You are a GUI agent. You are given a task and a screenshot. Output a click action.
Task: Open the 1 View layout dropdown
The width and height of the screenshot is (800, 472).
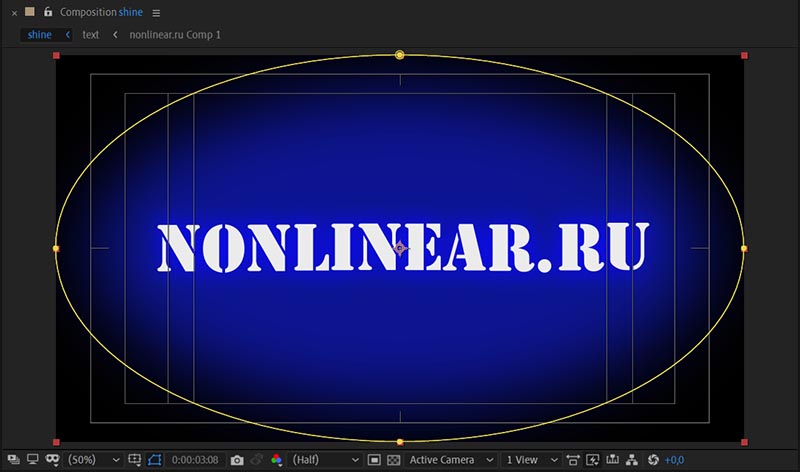click(x=532, y=460)
